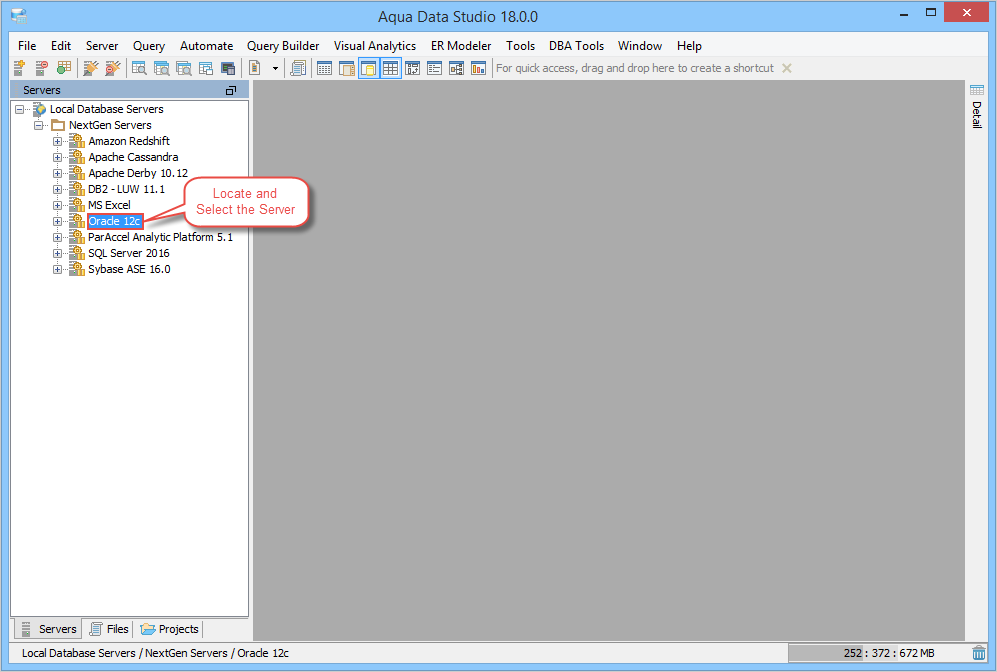Open the Window menu
Screen dimensions: 997x672
point(640,46)
